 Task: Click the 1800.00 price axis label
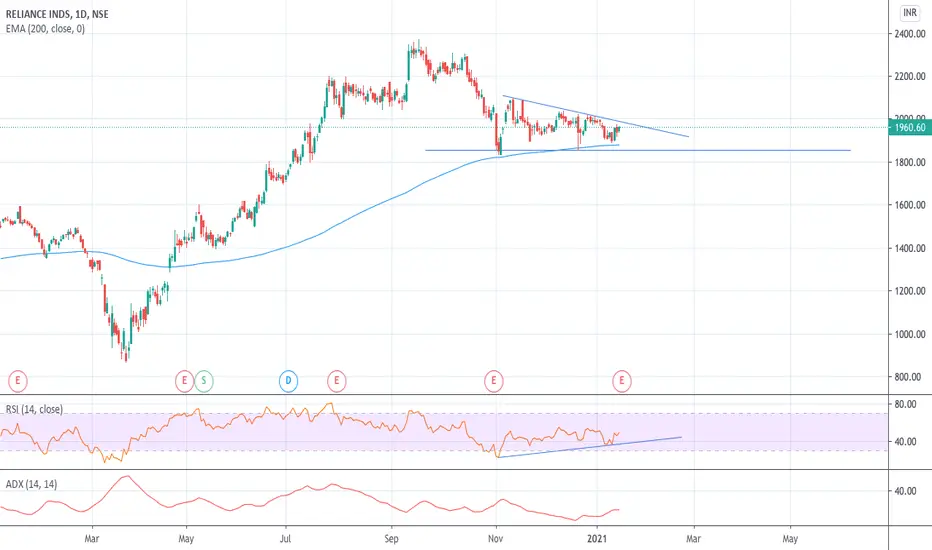[x=910, y=162]
